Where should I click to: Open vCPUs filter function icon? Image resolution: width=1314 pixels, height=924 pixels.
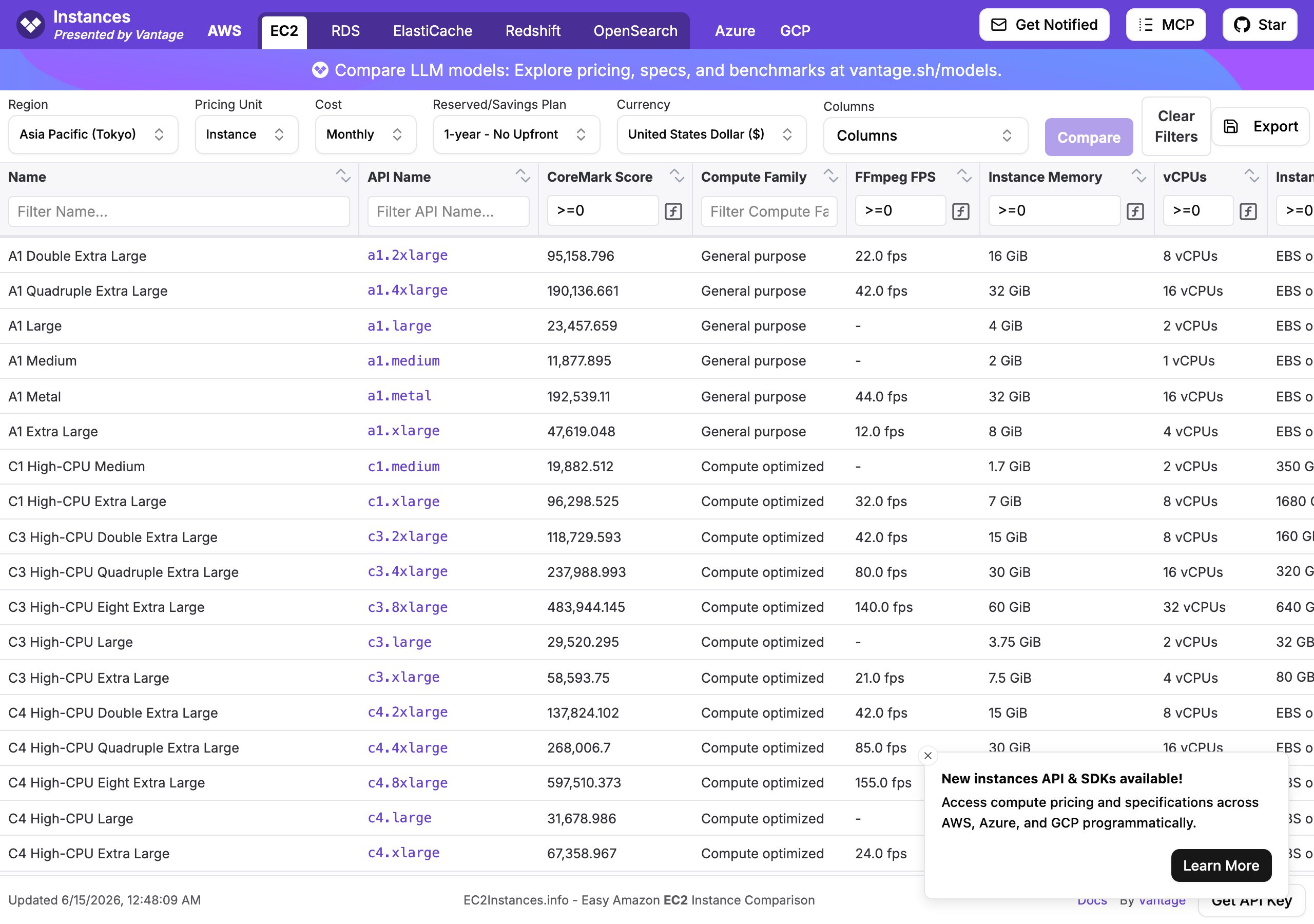(1248, 211)
